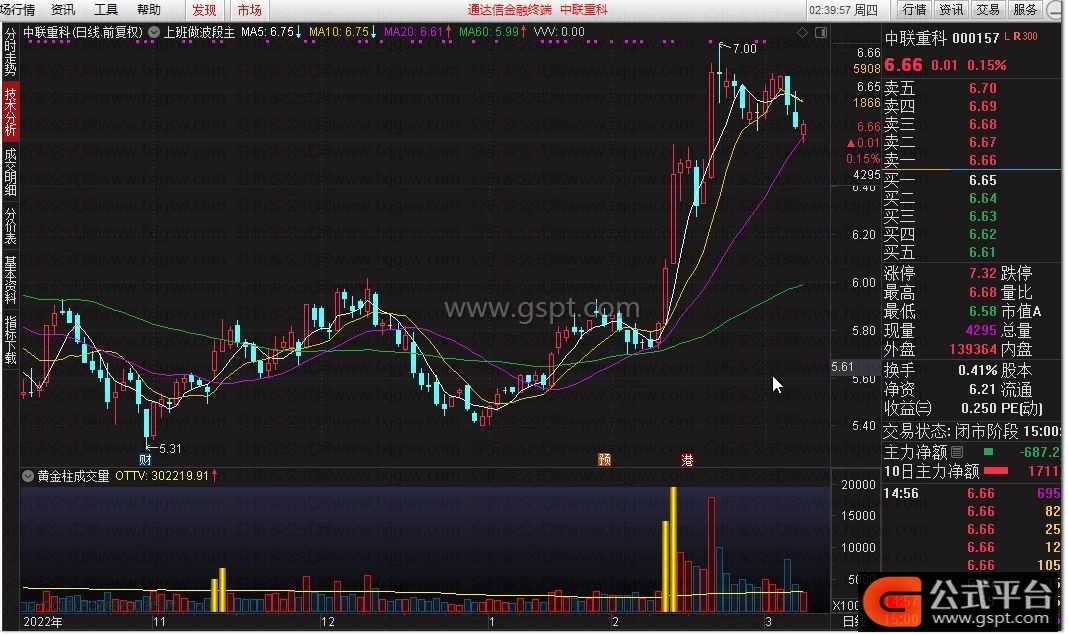Open the 帮助 menu
Image resolution: width=1068 pixels, height=635 pixels.
(x=148, y=10)
